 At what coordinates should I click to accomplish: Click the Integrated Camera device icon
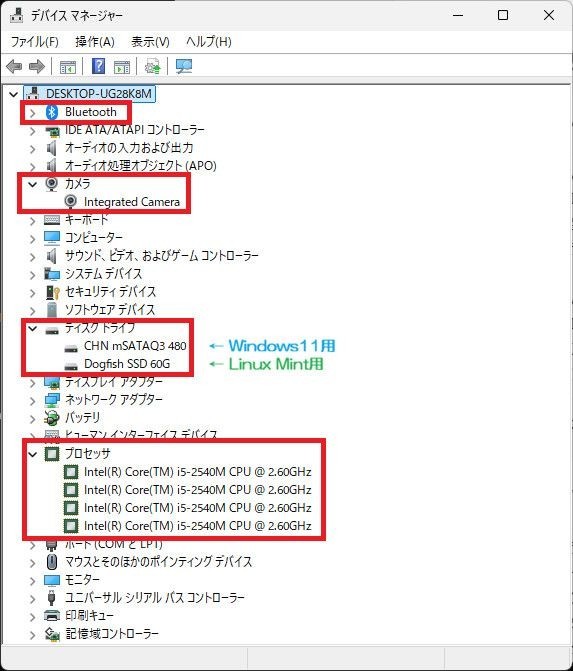coord(71,202)
